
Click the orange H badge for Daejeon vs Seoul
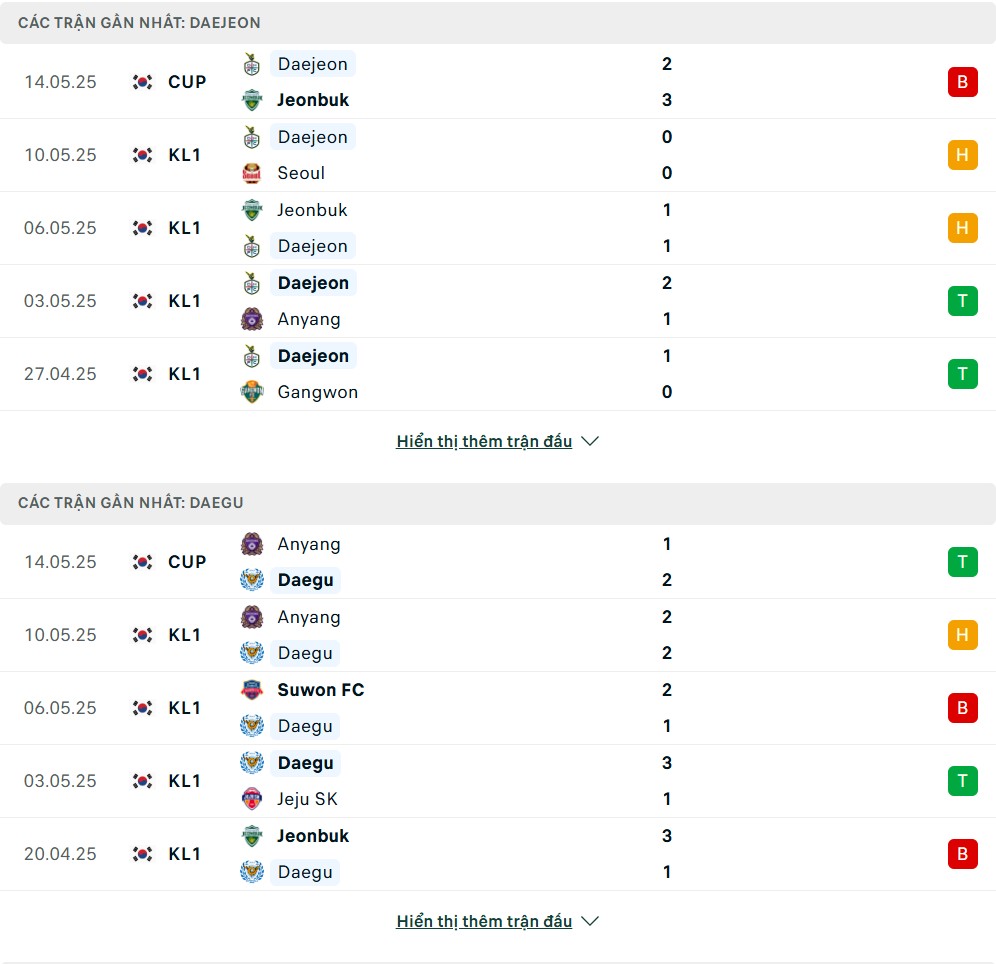tap(962, 155)
